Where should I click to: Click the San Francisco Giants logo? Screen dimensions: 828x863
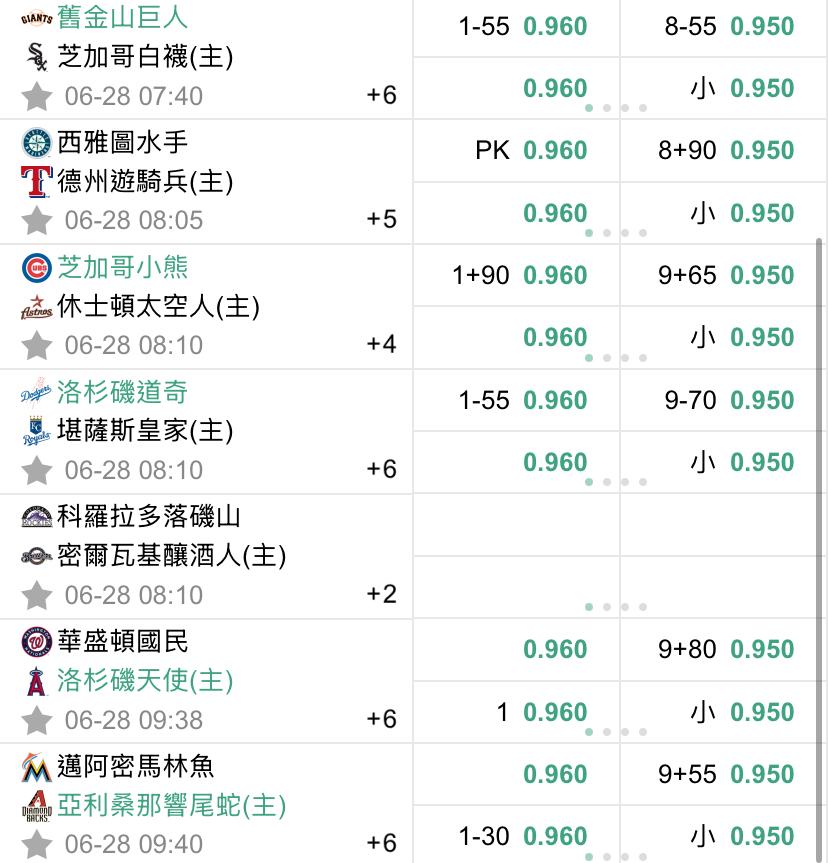pos(37,18)
